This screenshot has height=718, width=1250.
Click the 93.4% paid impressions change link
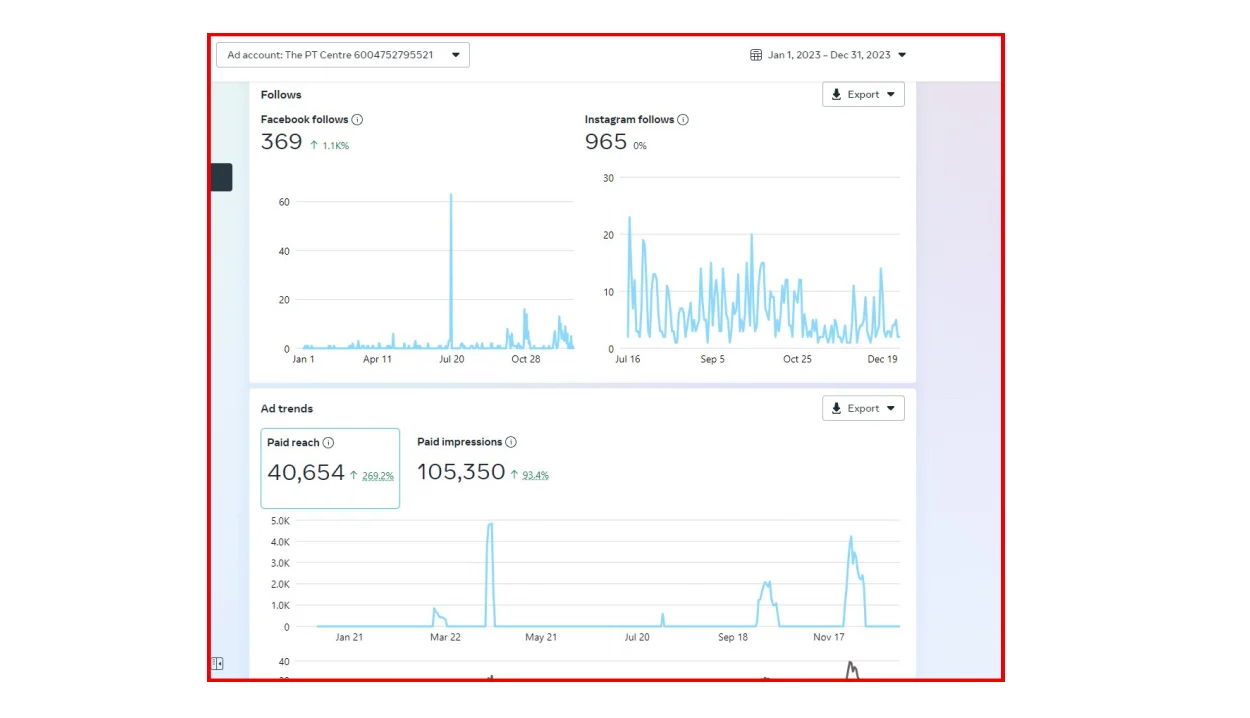coord(535,475)
